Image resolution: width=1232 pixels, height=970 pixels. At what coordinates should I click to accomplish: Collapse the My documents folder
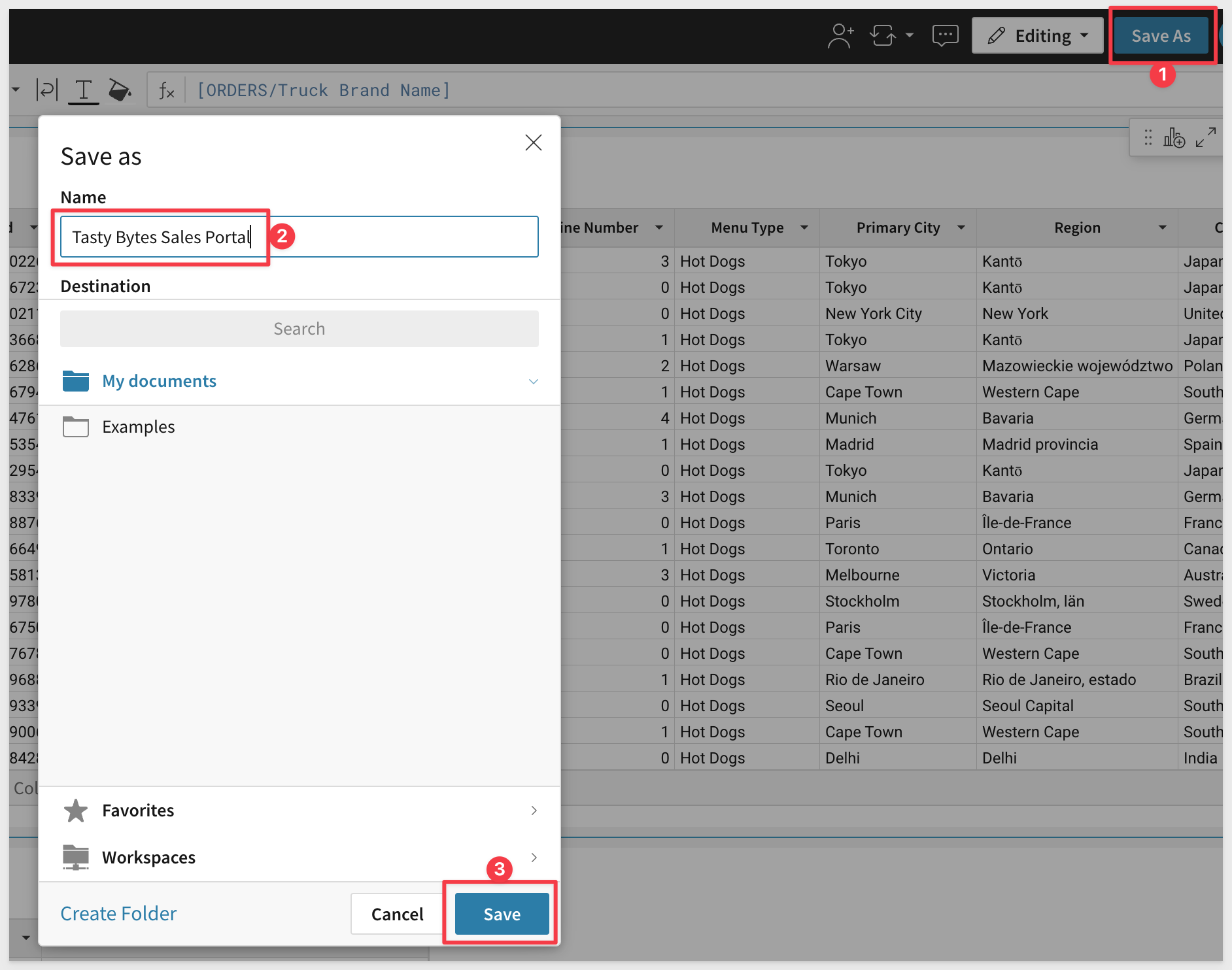533,382
